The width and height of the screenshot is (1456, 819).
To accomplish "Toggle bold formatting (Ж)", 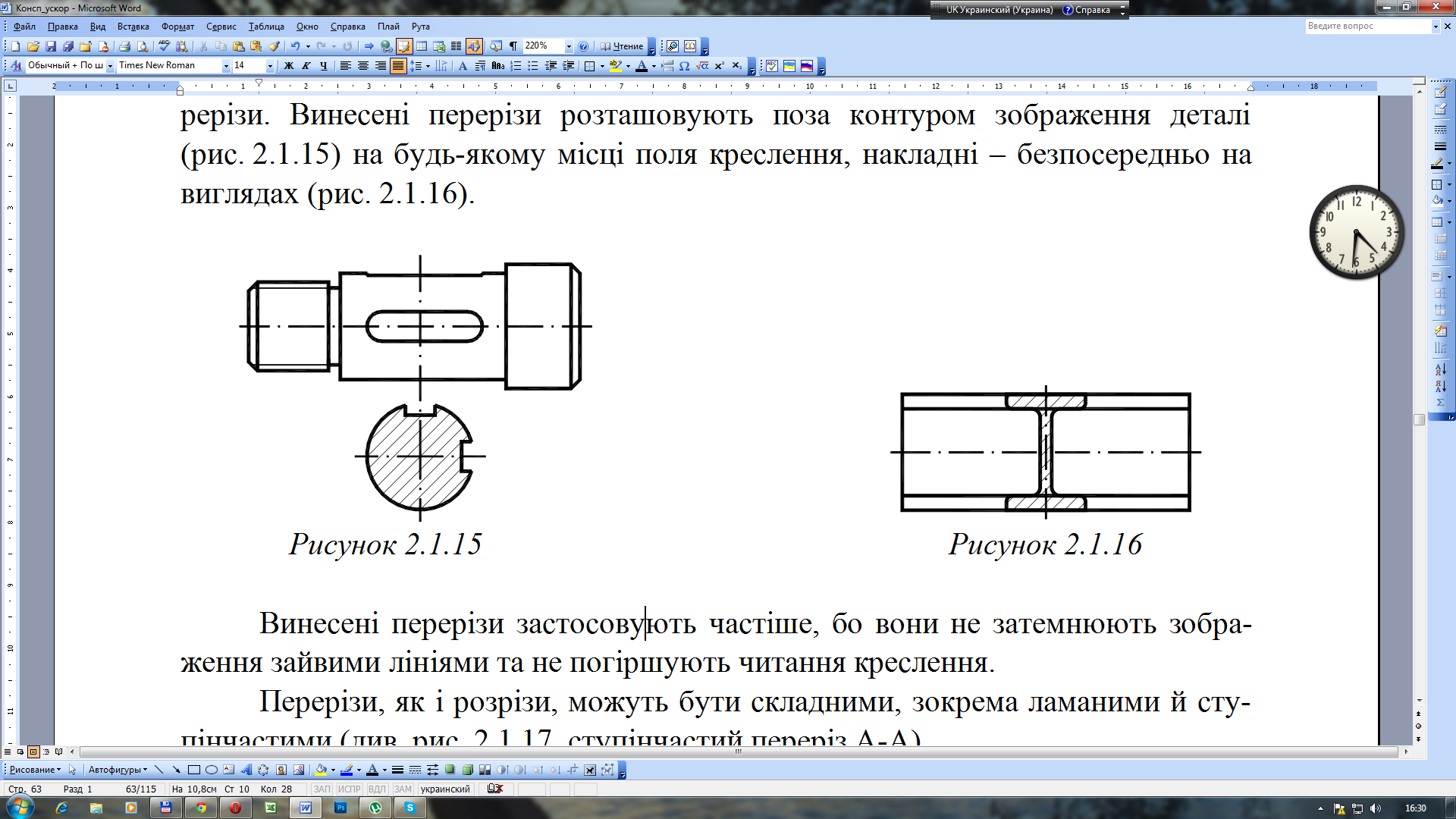I will [x=289, y=66].
